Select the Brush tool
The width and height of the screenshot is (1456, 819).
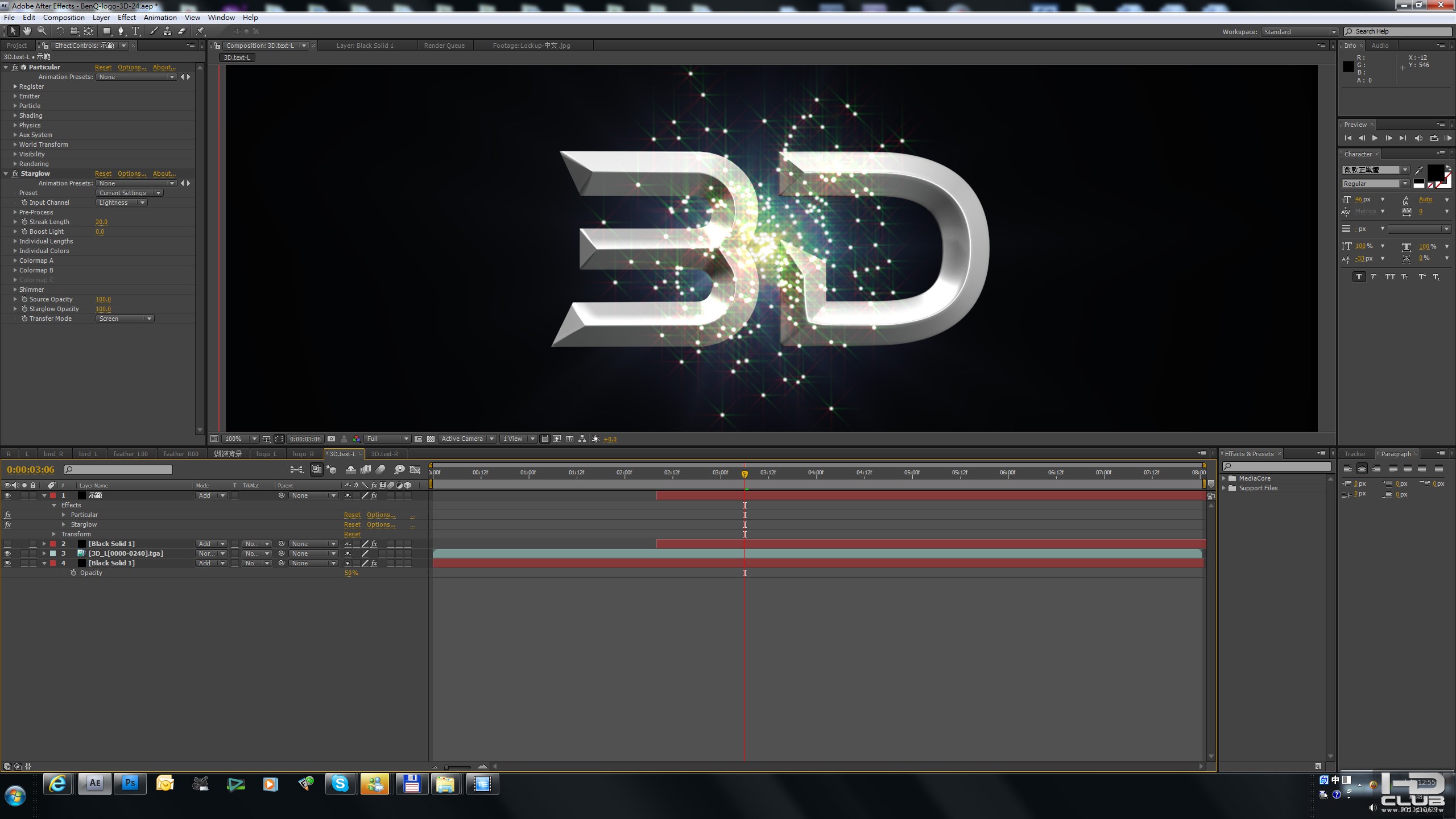[154, 31]
